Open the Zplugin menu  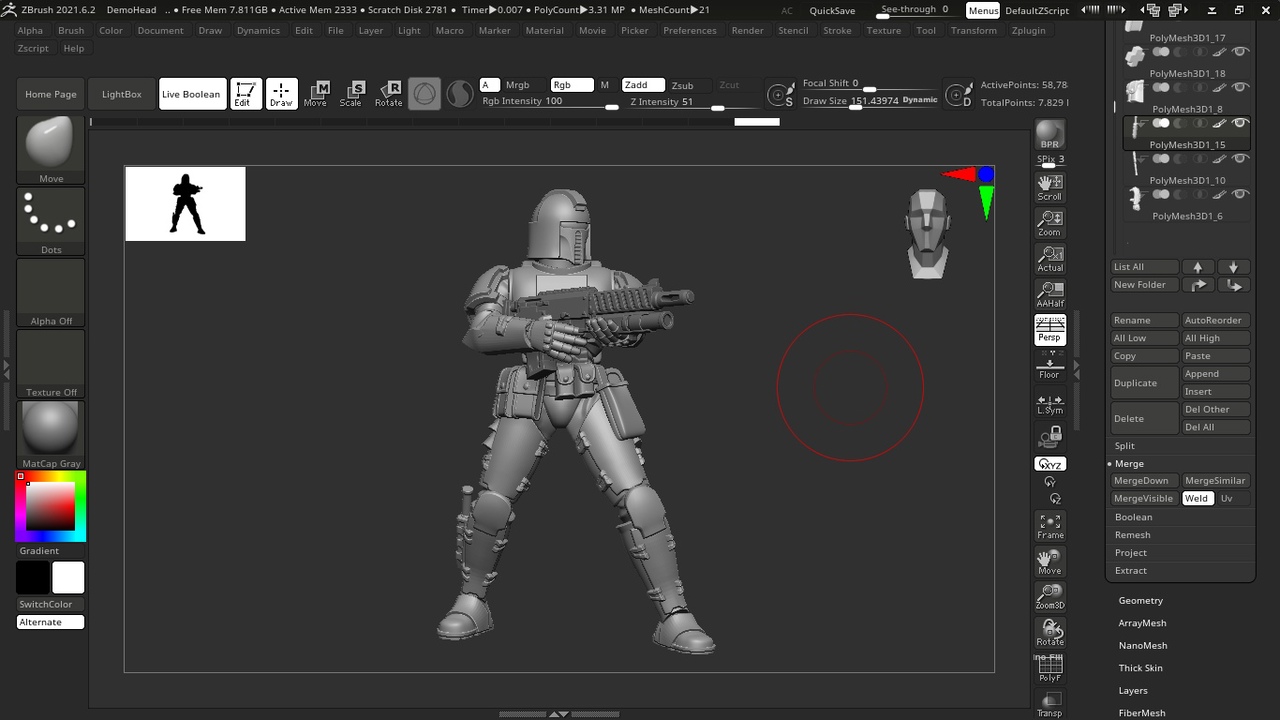coord(1028,30)
